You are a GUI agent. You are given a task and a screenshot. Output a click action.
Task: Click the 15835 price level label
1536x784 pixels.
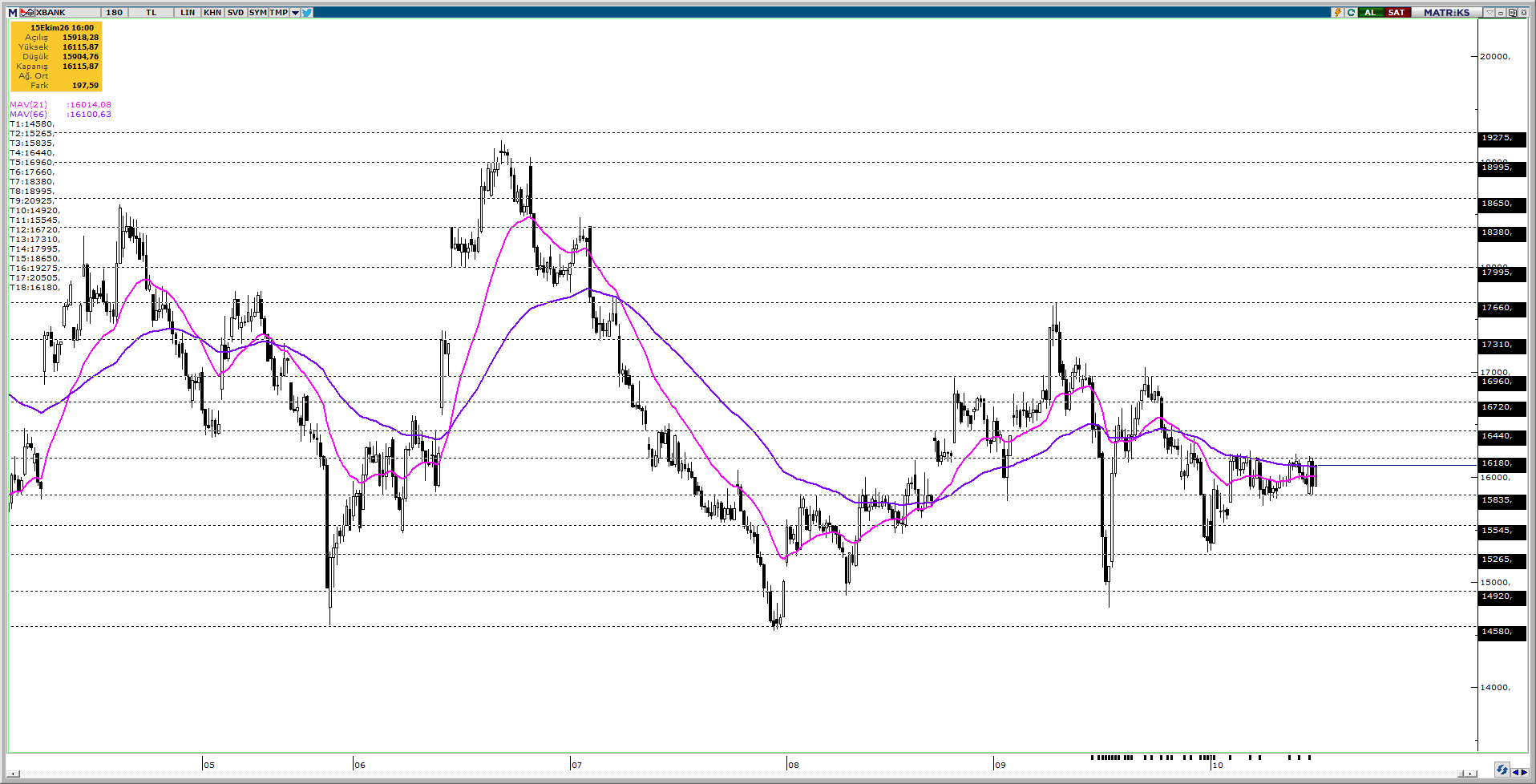point(1502,500)
